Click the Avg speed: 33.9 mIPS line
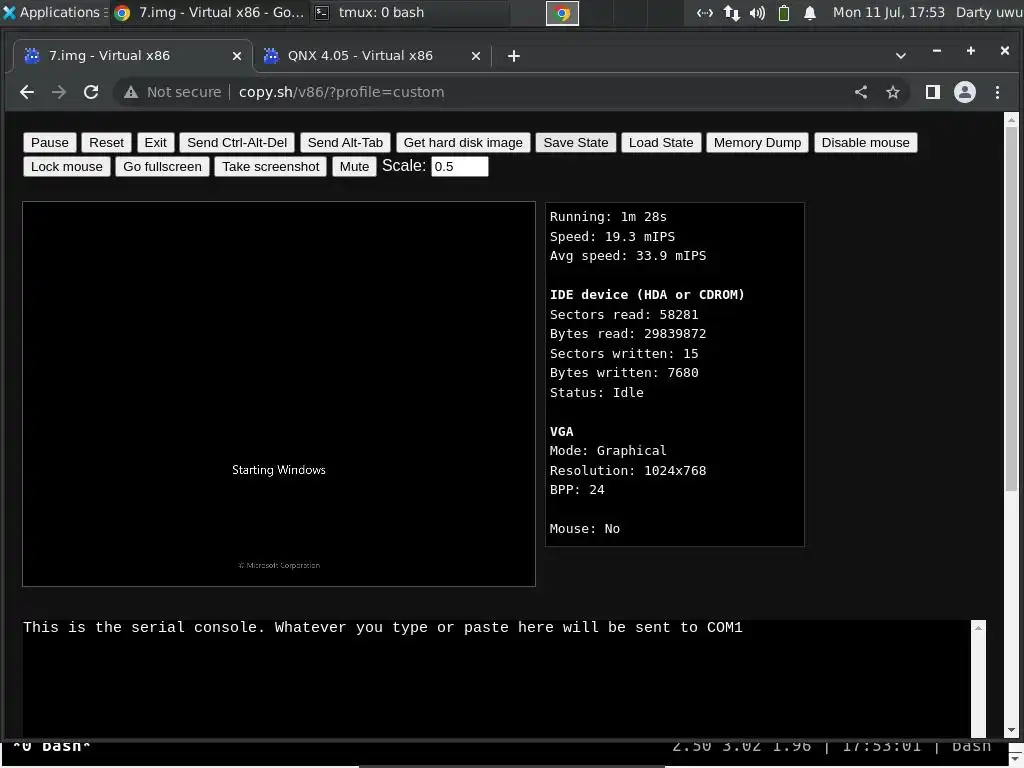This screenshot has height=768, width=1024. pos(628,256)
